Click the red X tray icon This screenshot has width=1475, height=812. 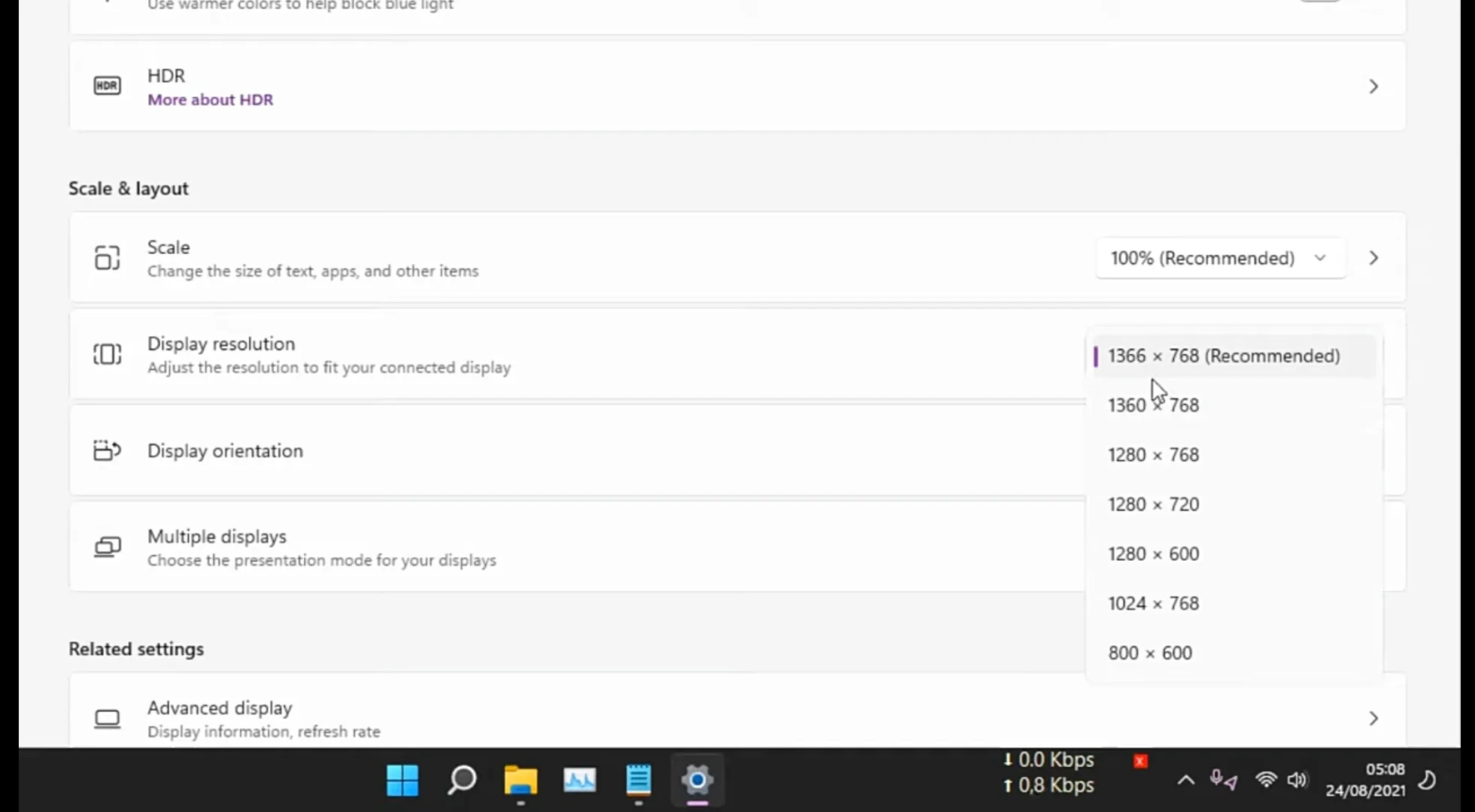coord(1140,761)
